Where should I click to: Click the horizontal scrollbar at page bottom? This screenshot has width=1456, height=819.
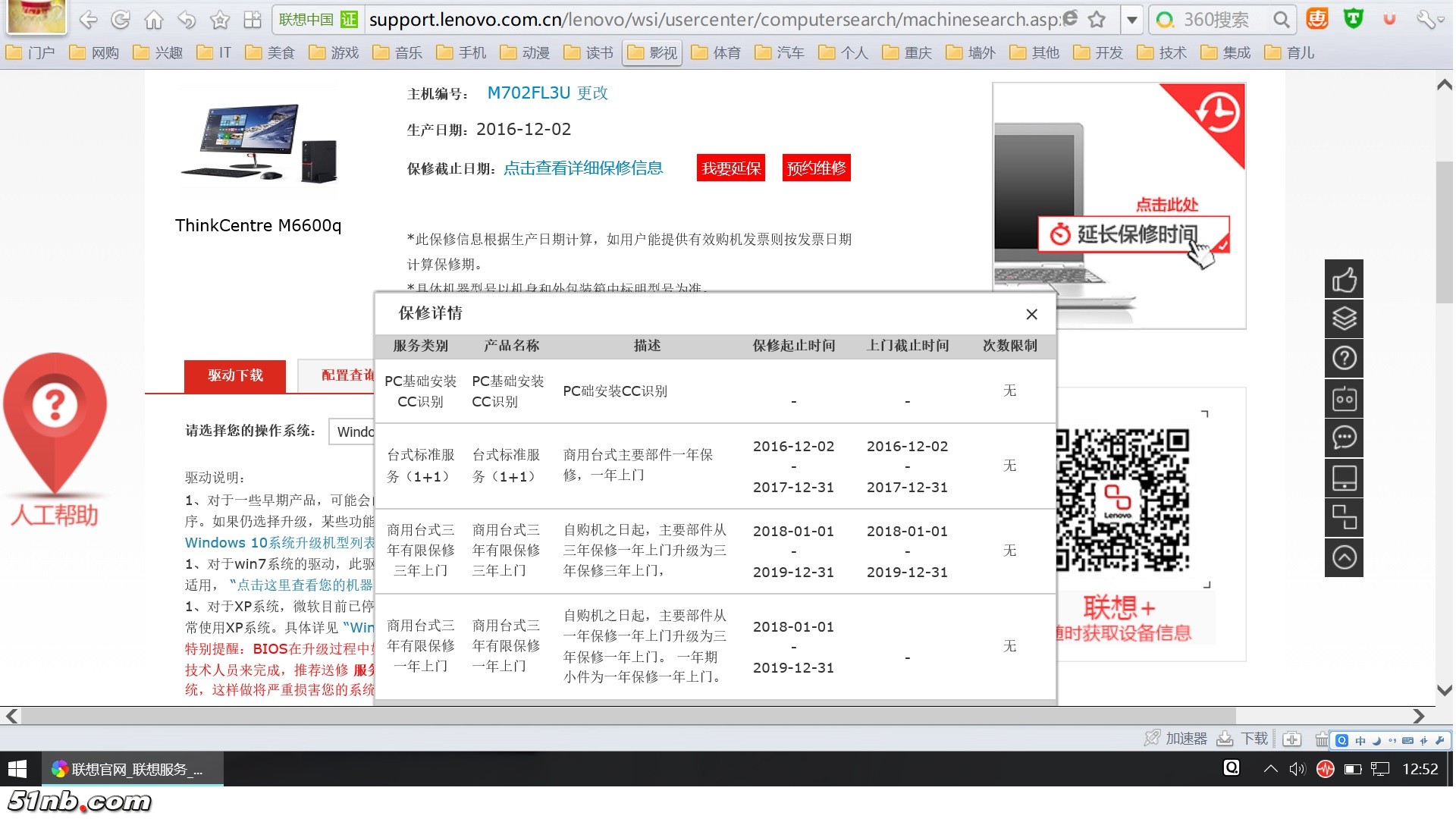point(628,716)
